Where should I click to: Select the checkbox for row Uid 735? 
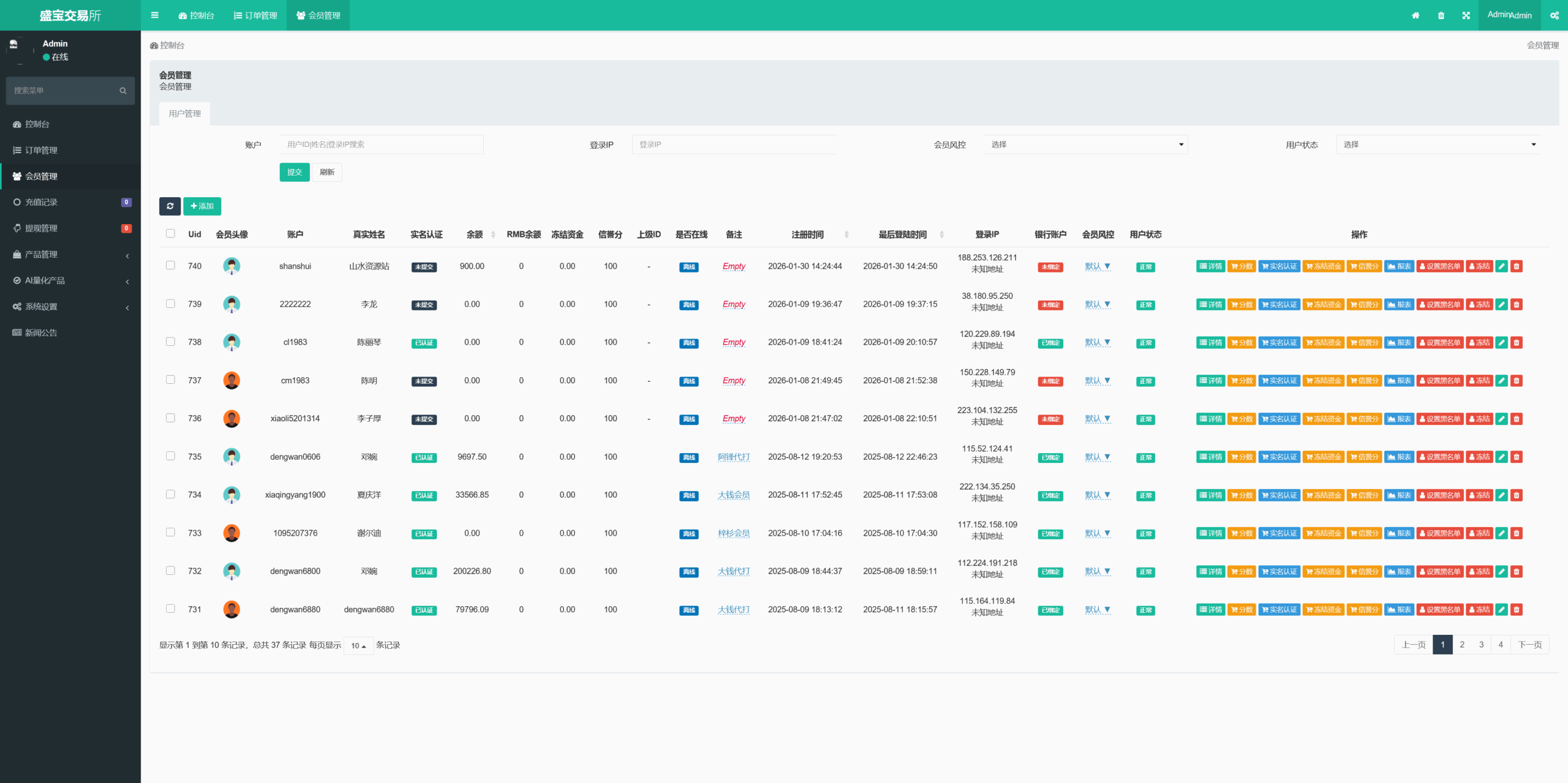pos(170,456)
